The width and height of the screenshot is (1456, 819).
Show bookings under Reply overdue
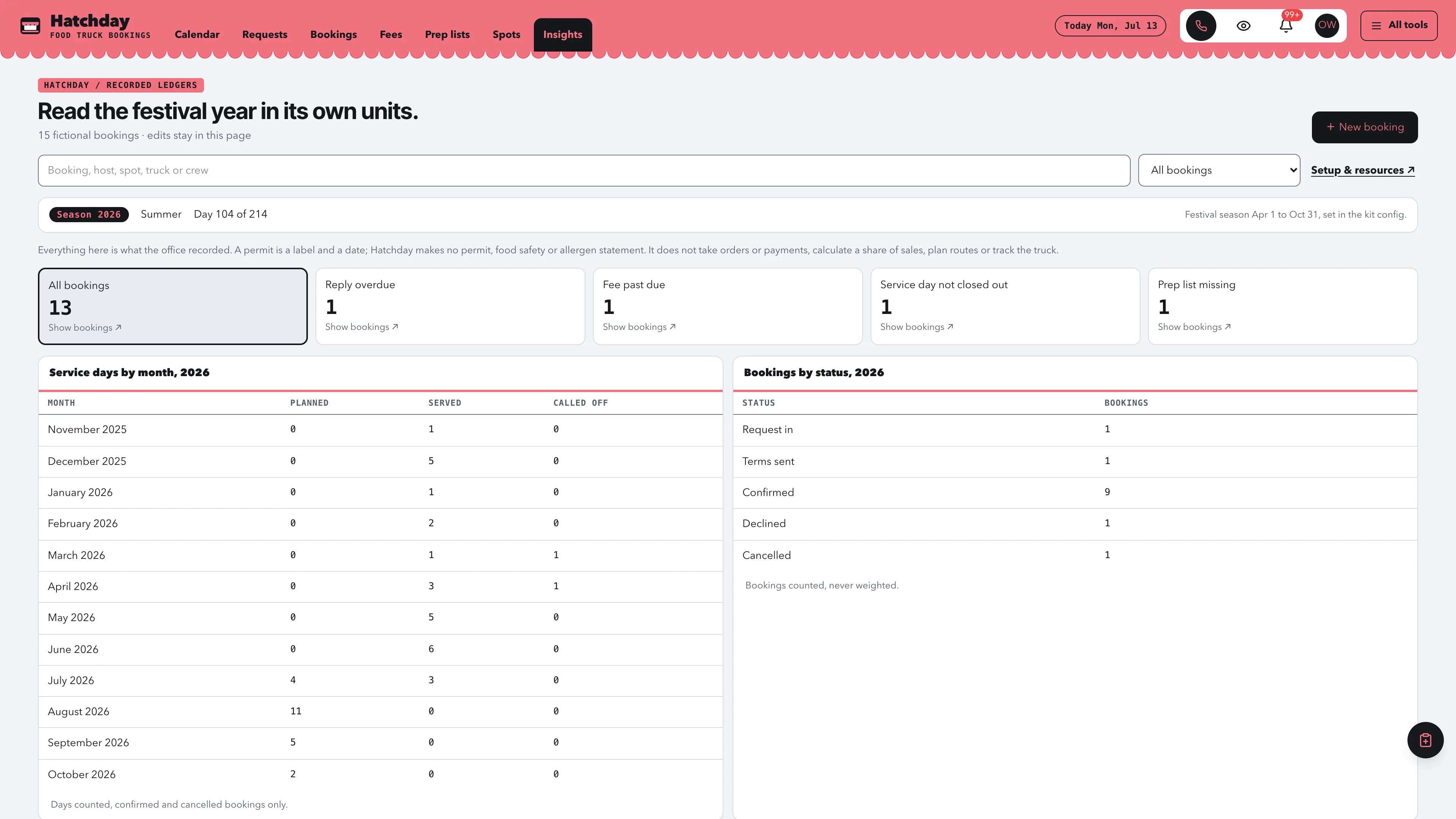point(362,327)
